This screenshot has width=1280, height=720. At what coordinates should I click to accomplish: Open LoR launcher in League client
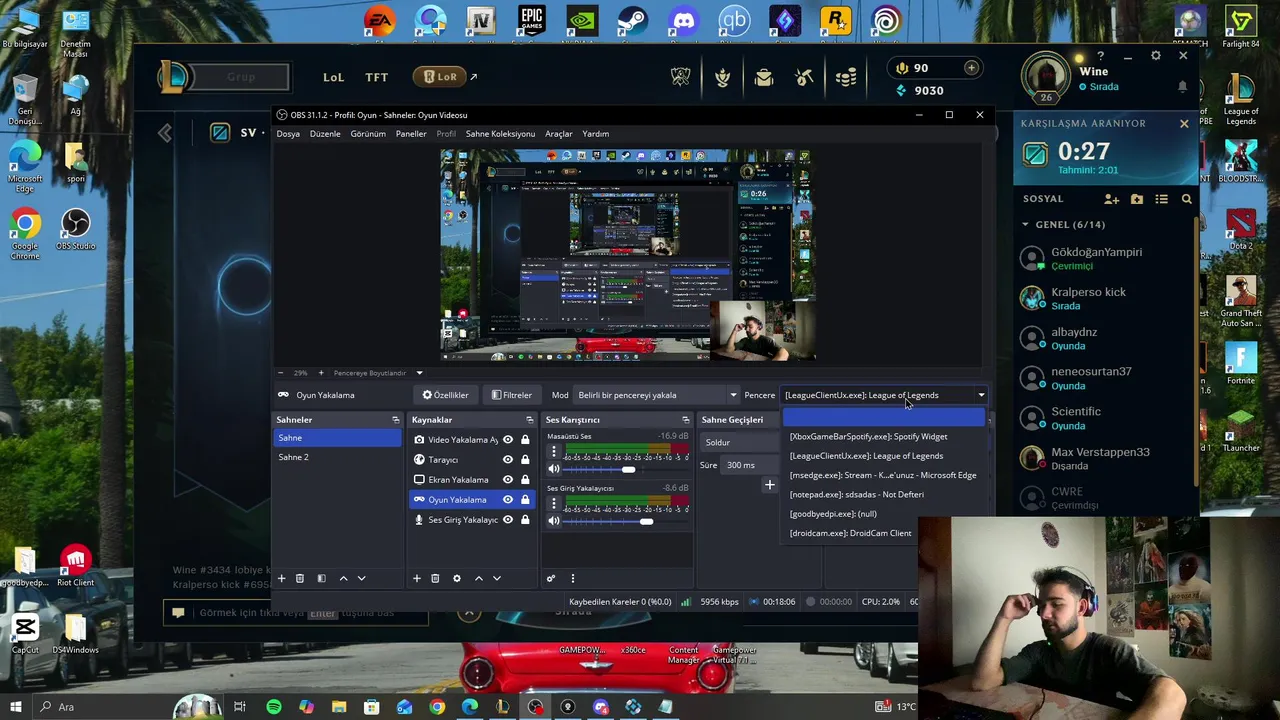[x=440, y=77]
